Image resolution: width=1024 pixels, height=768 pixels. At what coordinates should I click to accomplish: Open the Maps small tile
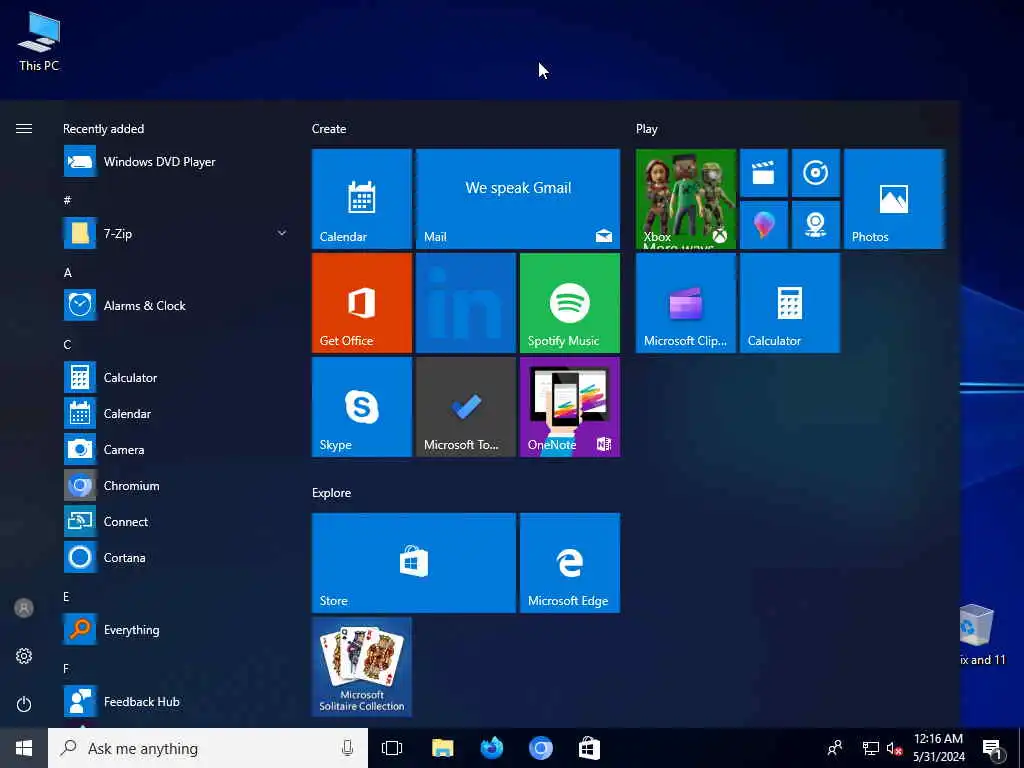[x=816, y=225]
